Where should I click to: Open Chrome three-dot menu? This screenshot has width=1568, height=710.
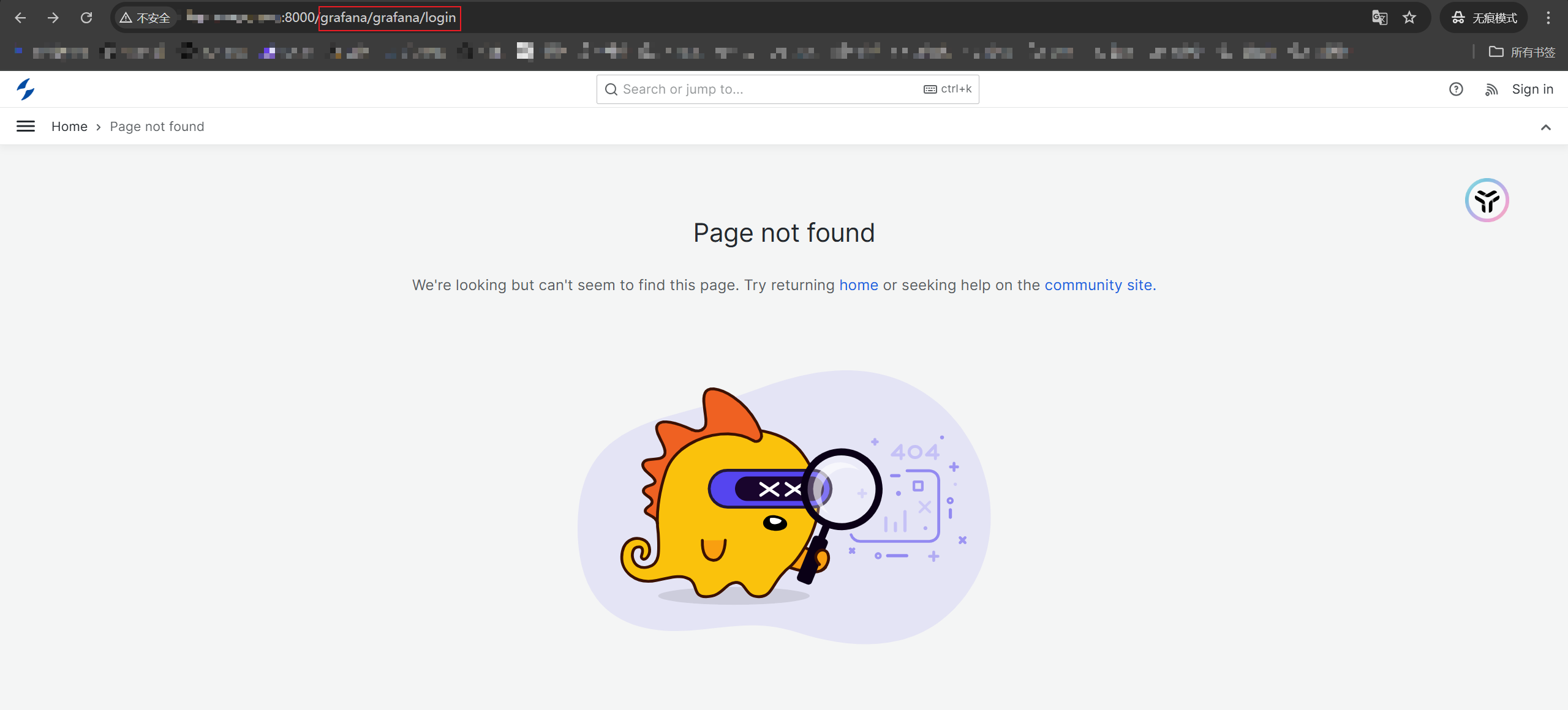pos(1548,18)
